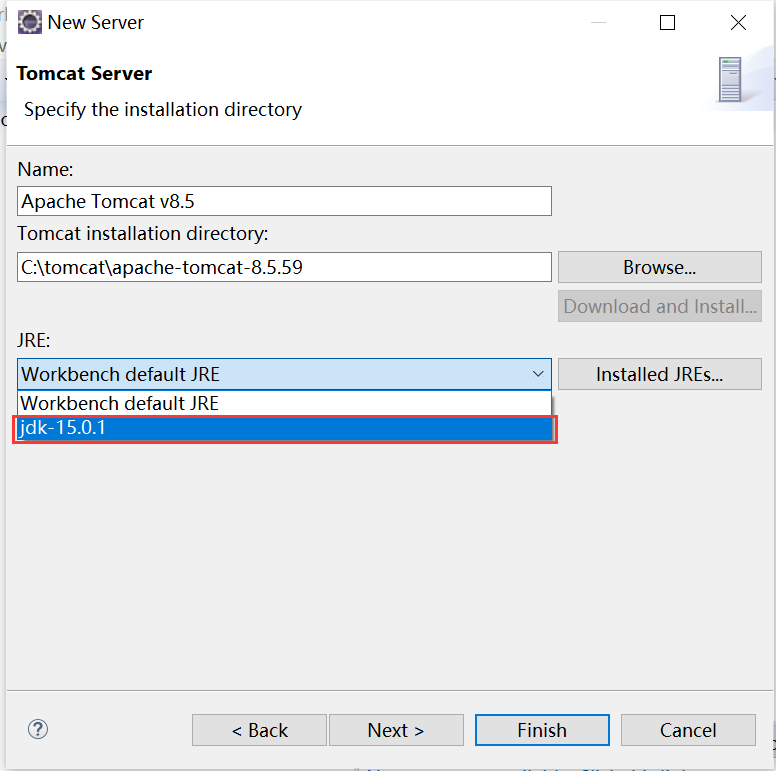
Task: Click the "Name:" label
Action: (45, 169)
